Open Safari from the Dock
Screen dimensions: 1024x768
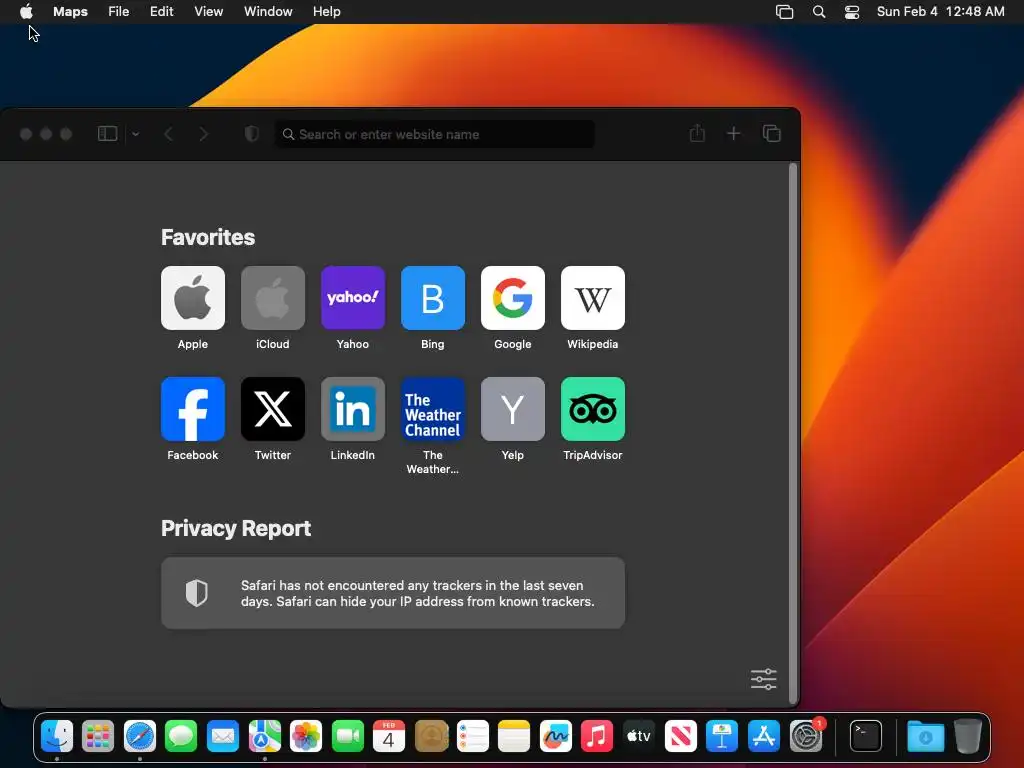pos(140,736)
